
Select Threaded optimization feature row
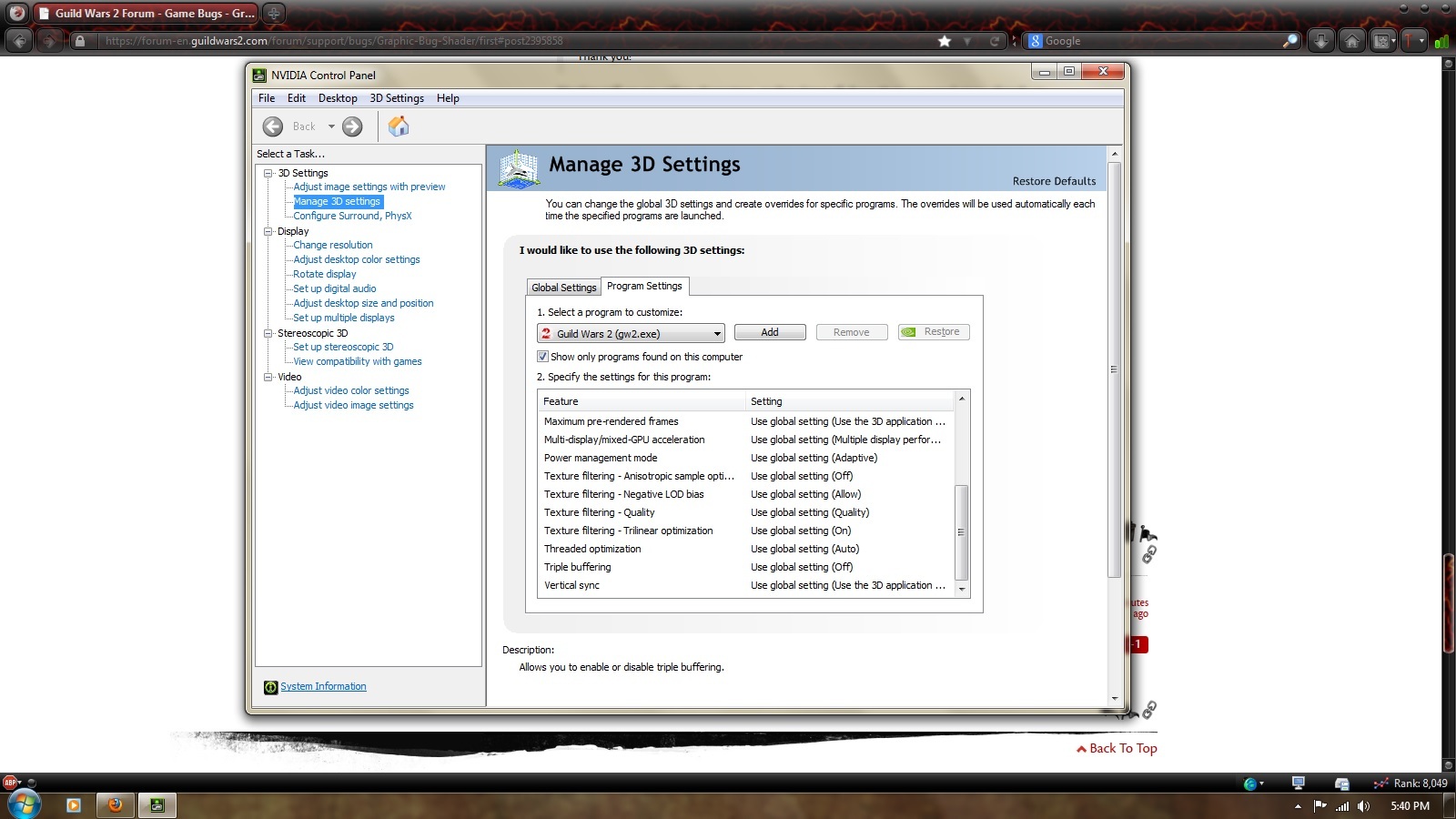(x=745, y=549)
